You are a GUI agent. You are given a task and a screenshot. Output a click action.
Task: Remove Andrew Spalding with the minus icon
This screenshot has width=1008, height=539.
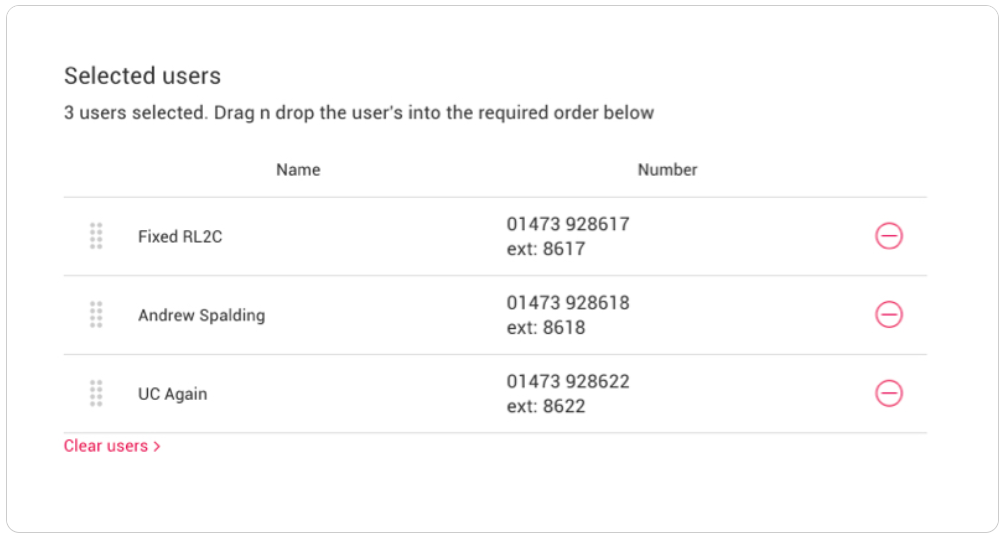(x=889, y=315)
